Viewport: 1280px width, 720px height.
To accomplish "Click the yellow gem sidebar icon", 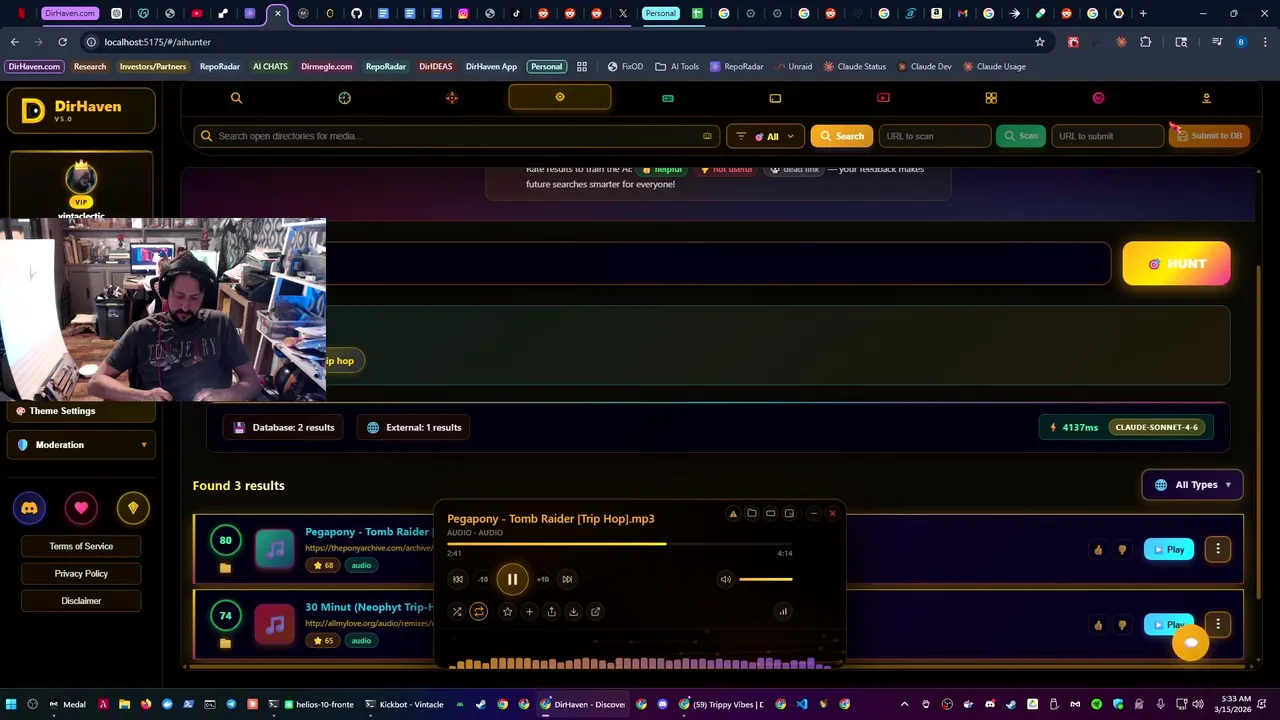I will pyautogui.click(x=133, y=508).
